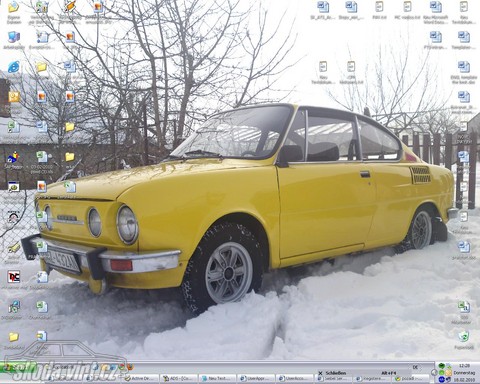This screenshot has height=384, width=480.
Task: Open the snapshot.doc Word document icon
Action: click(x=464, y=251)
